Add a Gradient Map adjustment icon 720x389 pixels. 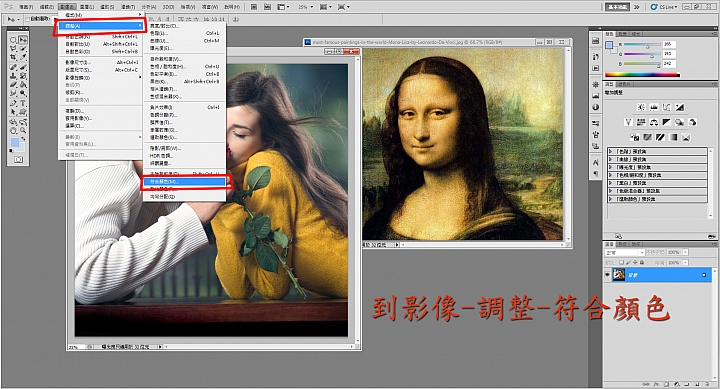[674, 137]
